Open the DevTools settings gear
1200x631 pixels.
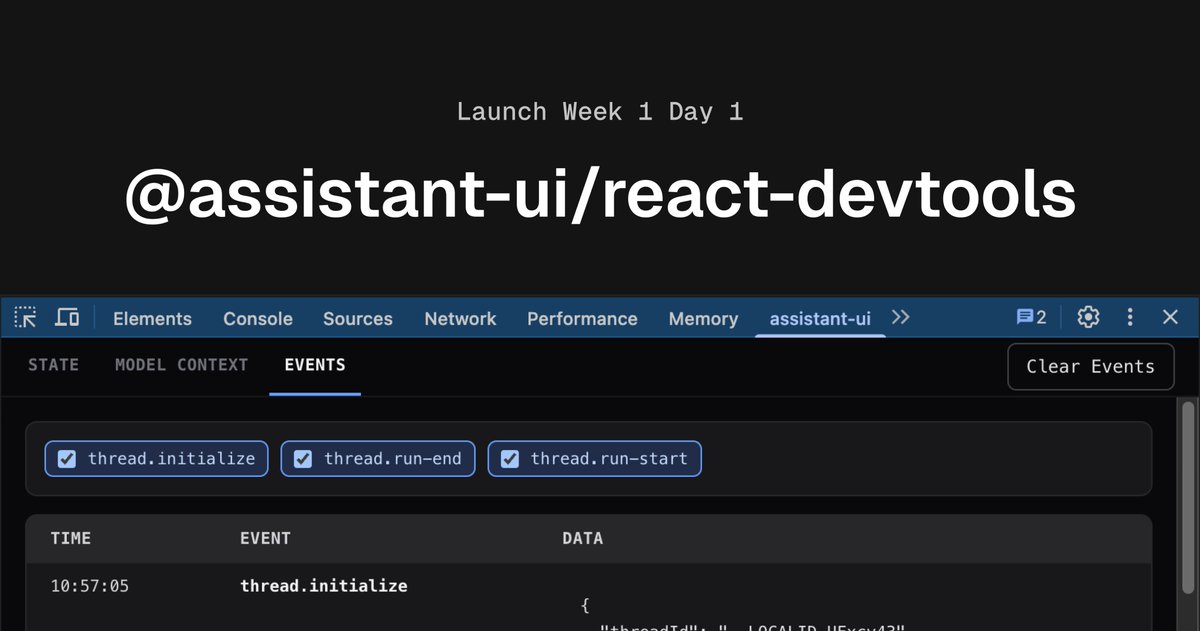point(1088,317)
